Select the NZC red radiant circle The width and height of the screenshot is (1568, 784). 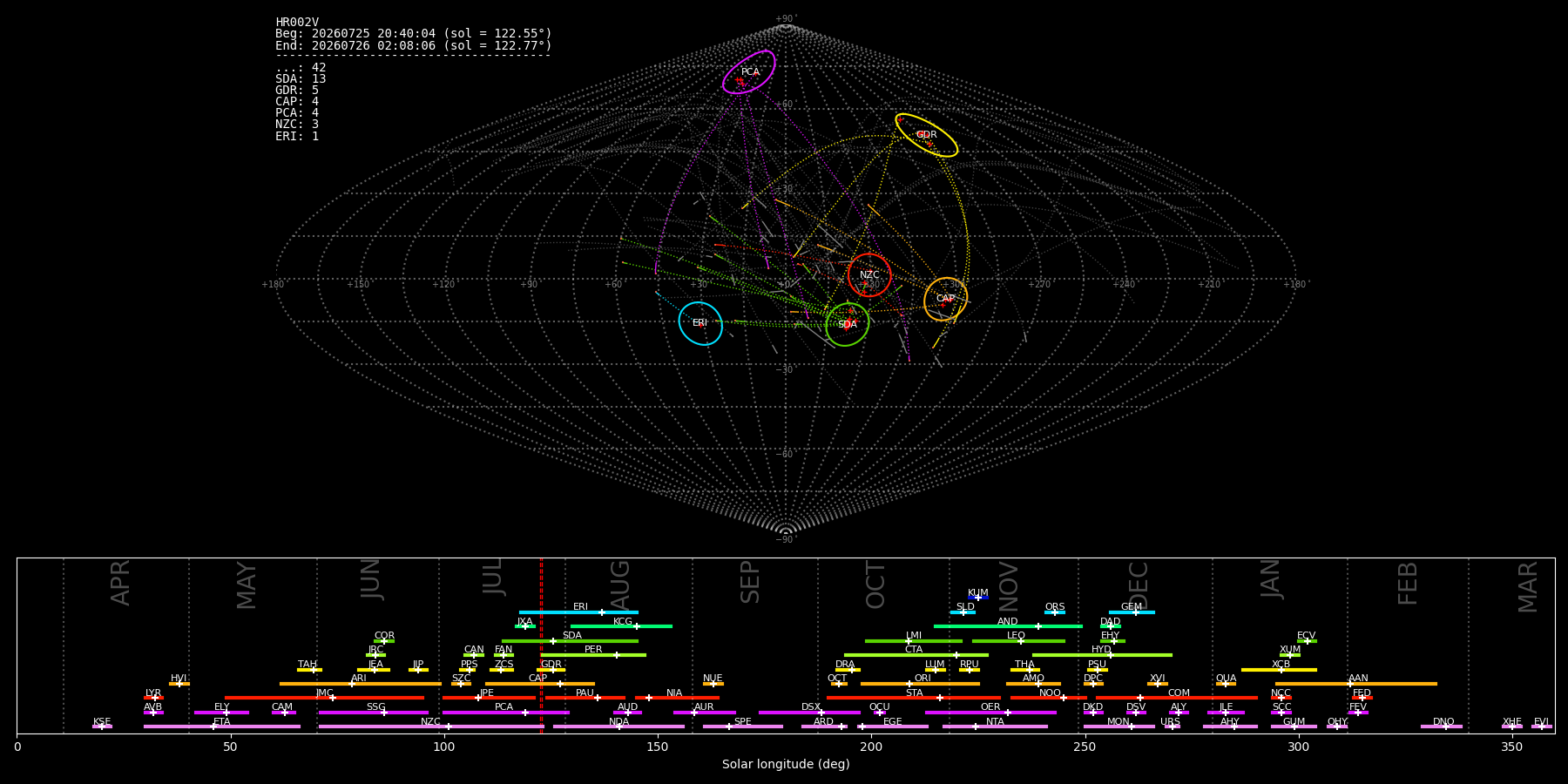[869, 275]
